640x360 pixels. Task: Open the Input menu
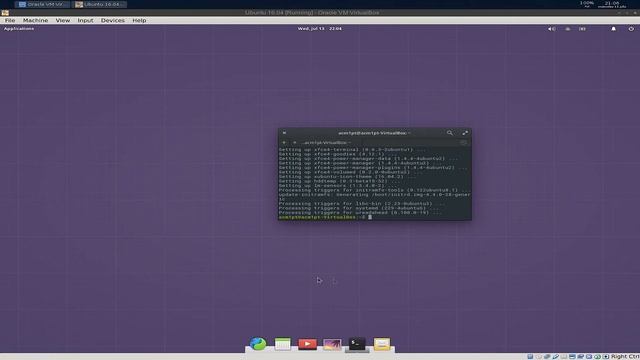point(85,20)
